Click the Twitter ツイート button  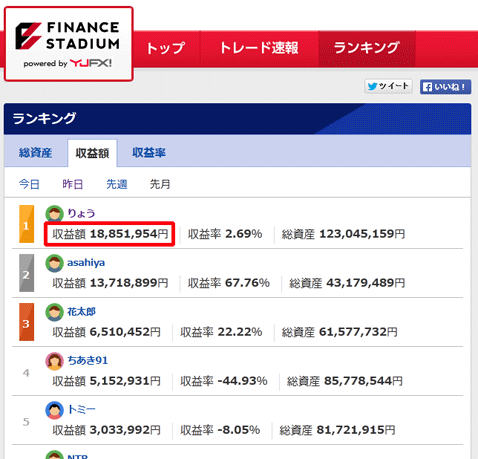pos(388,86)
